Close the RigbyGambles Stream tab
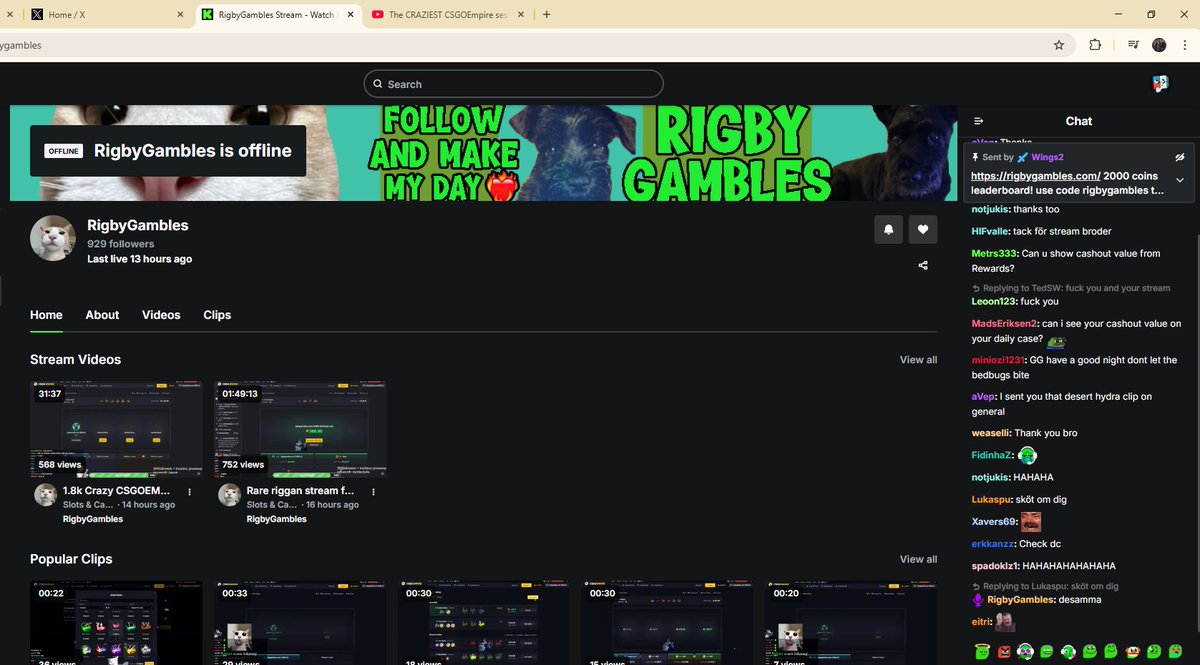 click(349, 14)
